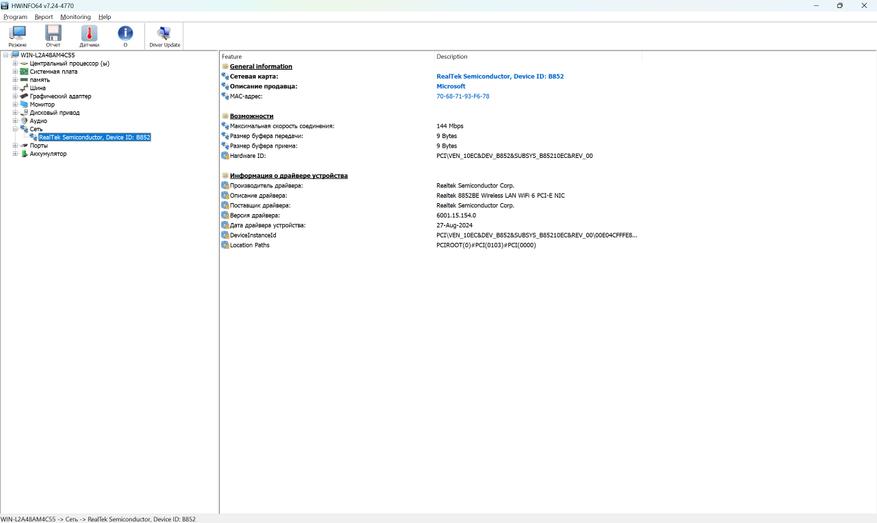The image size is (877, 523).
Task: Click the folder icon beside Возможности heading
Action: pos(225,116)
